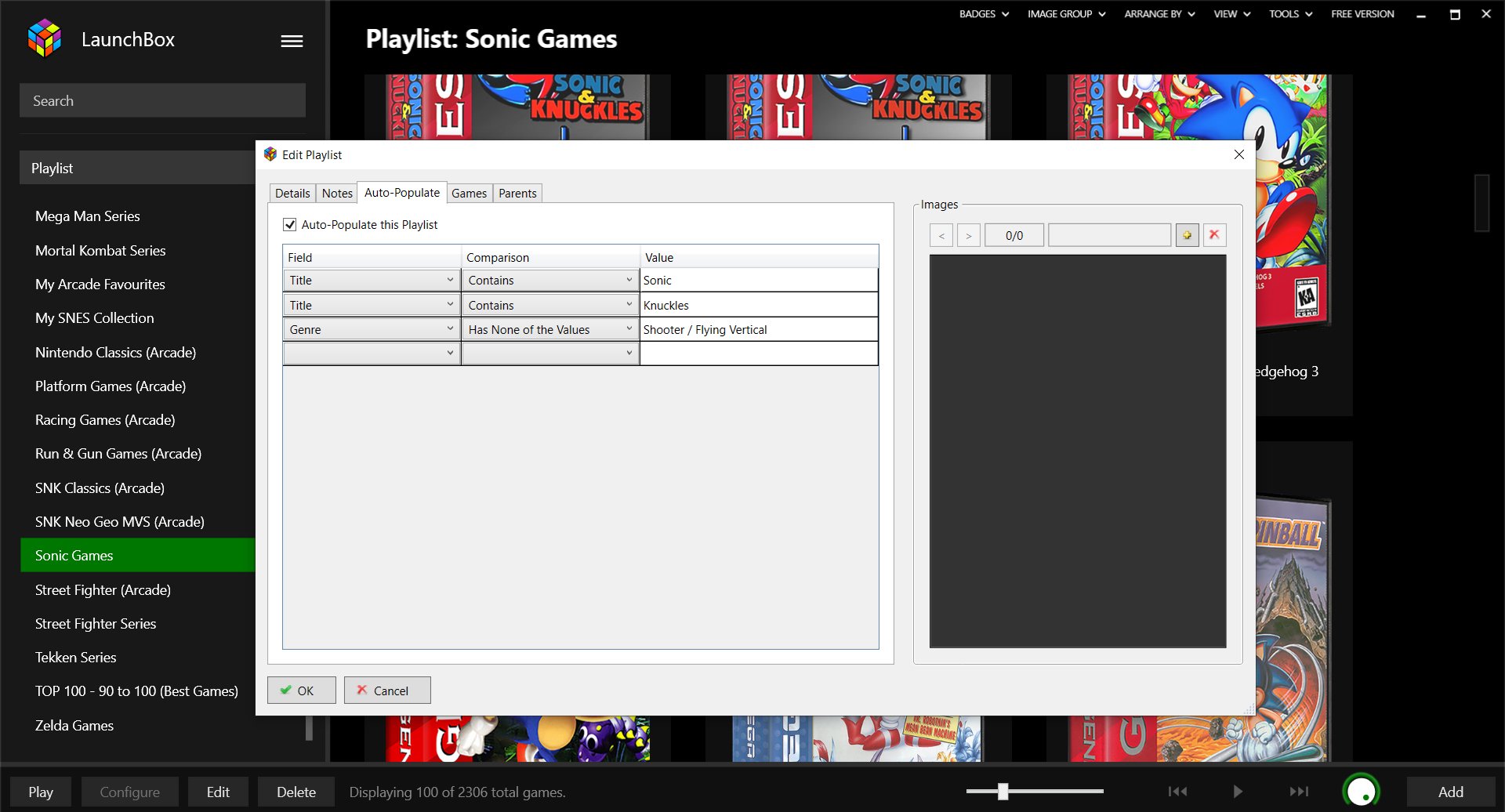Viewport: 1505px width, 812px height.
Task: Open the empty Comparison dropdown in last row
Action: point(550,353)
